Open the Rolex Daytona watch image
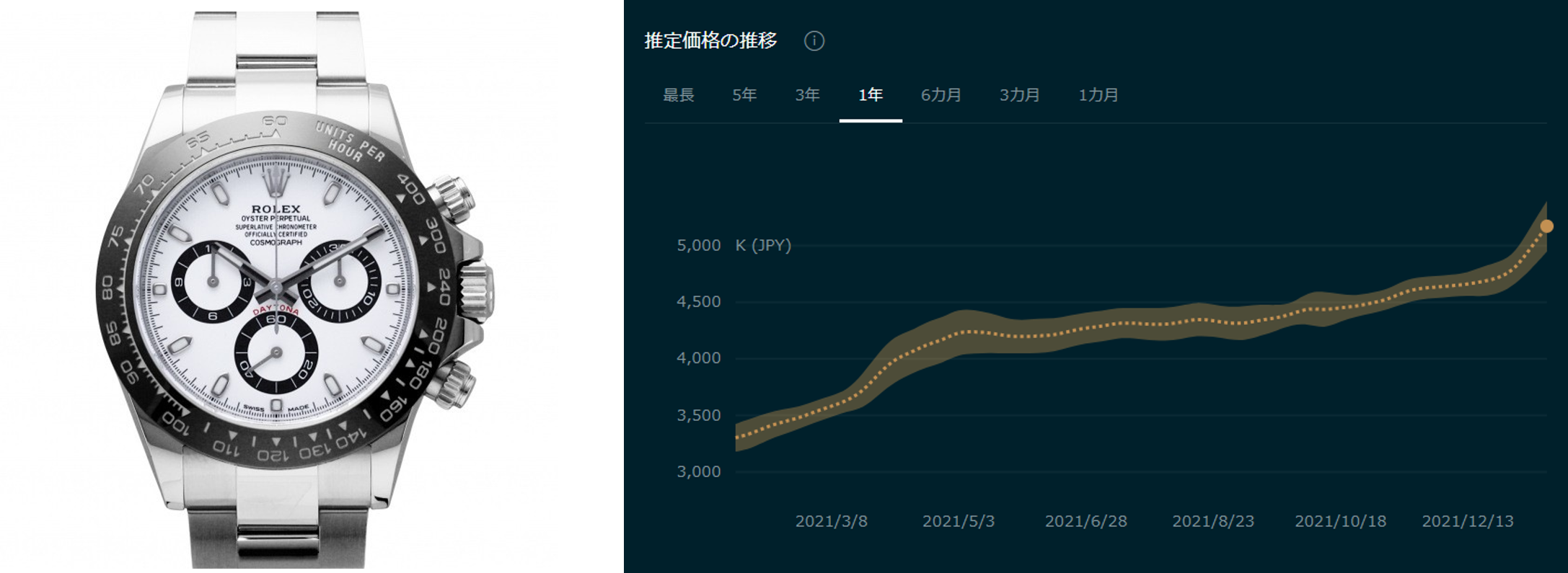The height and width of the screenshot is (573, 1568). click(x=296, y=288)
